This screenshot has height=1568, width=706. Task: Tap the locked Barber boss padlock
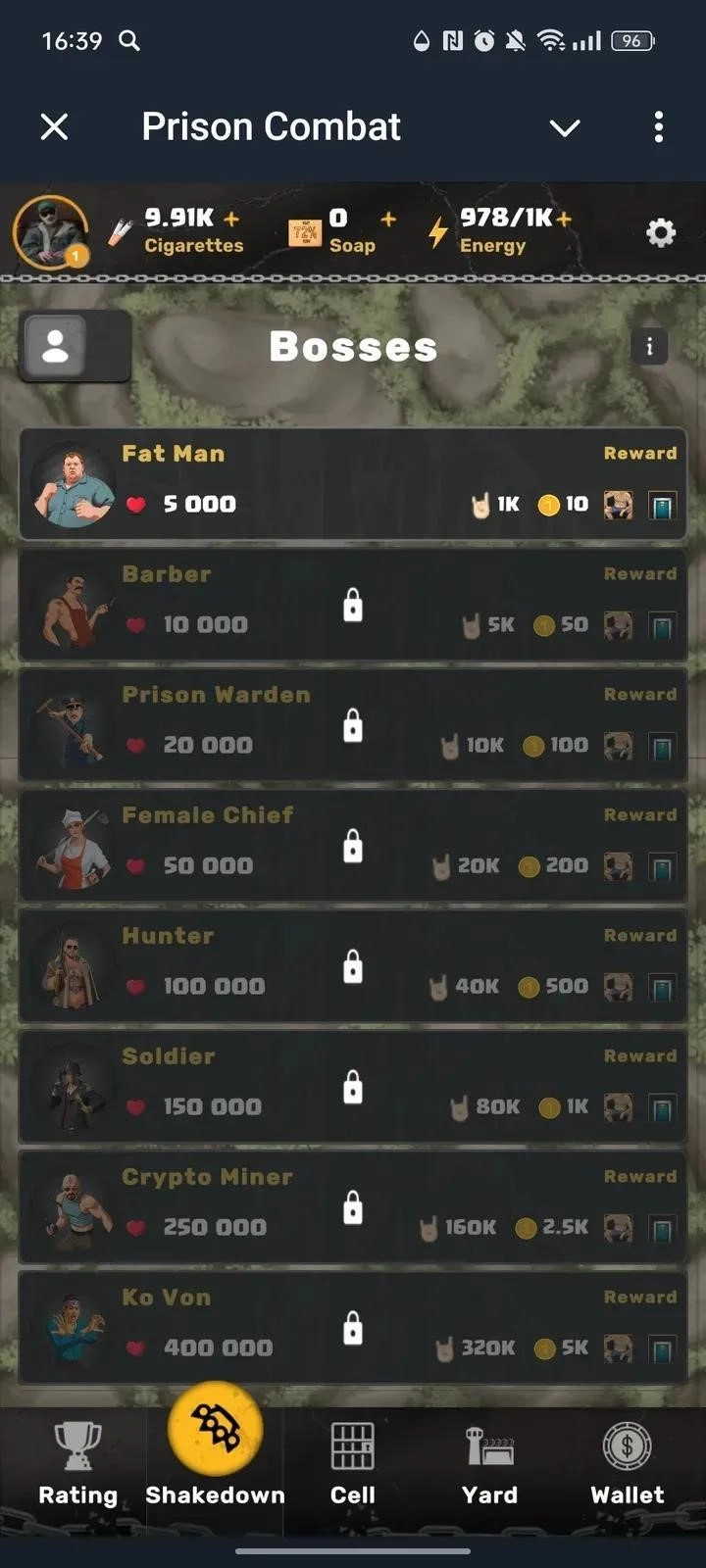point(353,605)
